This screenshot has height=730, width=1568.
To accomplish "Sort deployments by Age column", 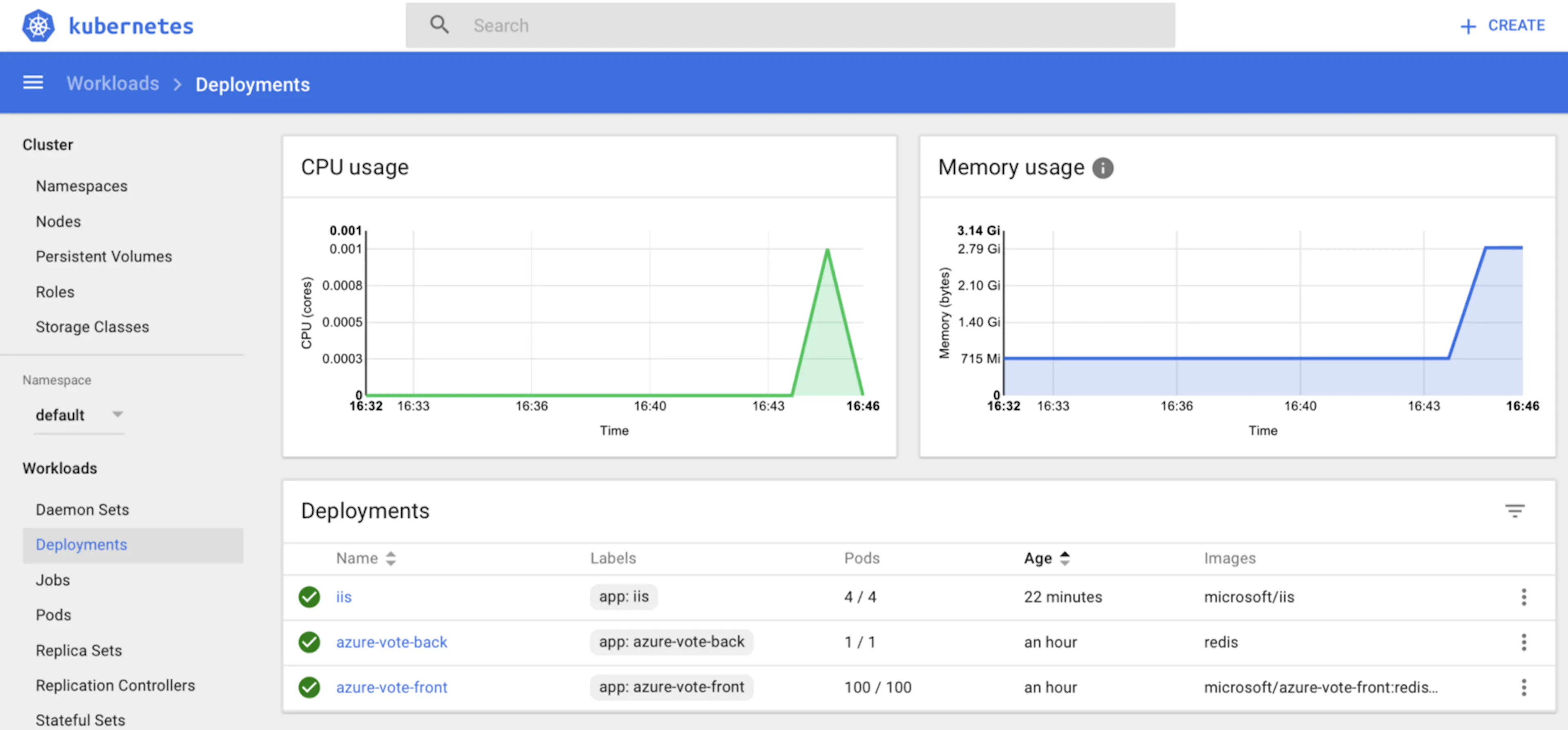I will pyautogui.click(x=1046, y=558).
